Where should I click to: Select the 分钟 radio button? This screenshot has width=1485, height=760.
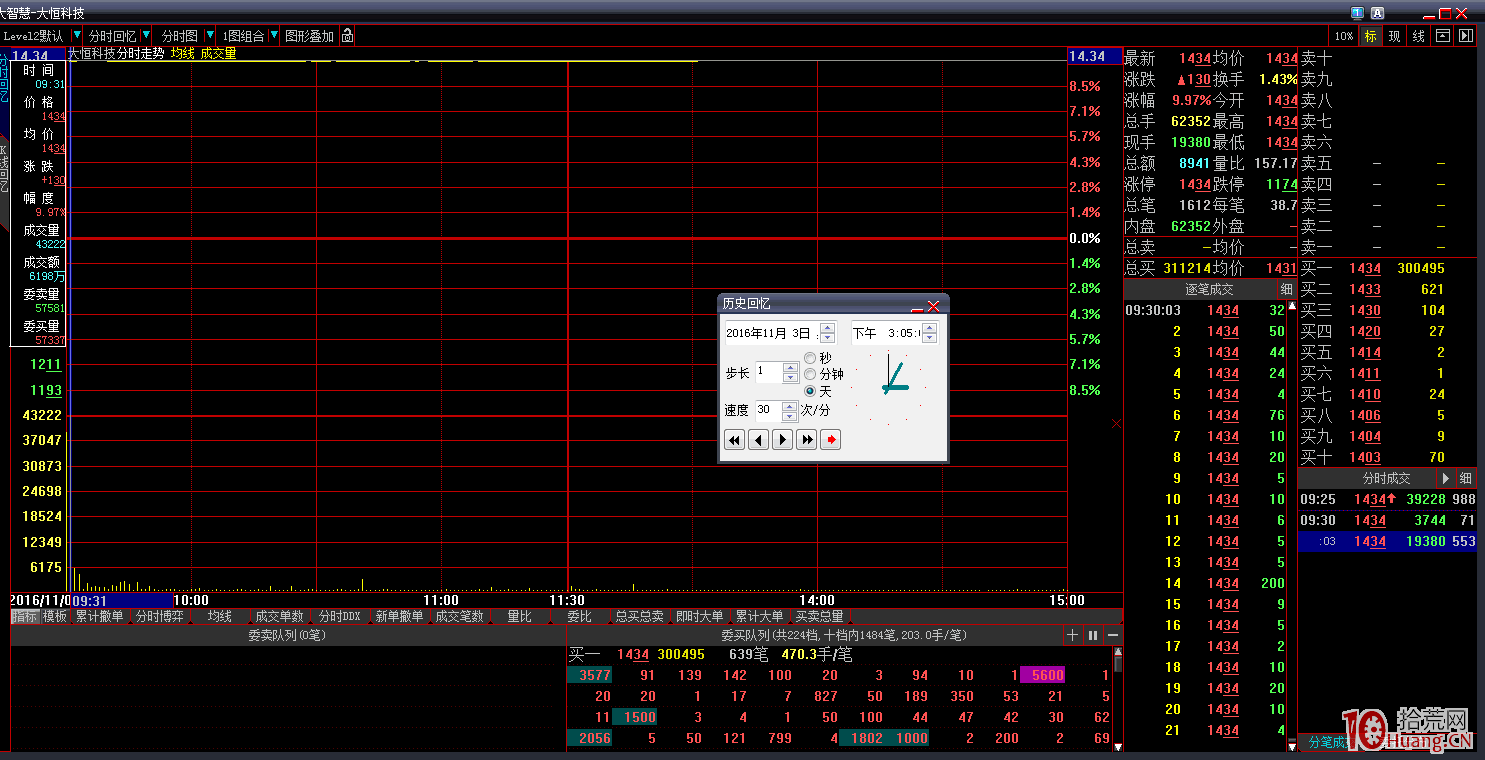tap(810, 374)
